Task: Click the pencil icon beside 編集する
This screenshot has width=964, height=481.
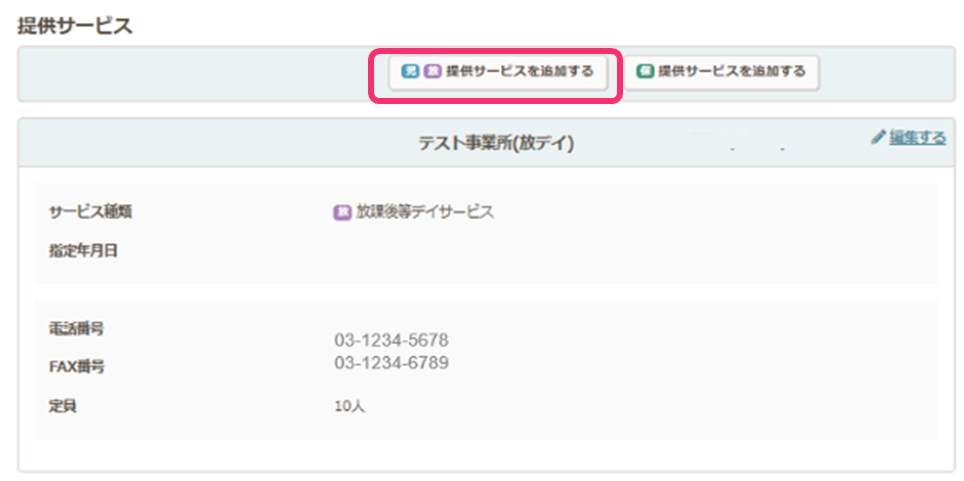Action: tap(878, 138)
